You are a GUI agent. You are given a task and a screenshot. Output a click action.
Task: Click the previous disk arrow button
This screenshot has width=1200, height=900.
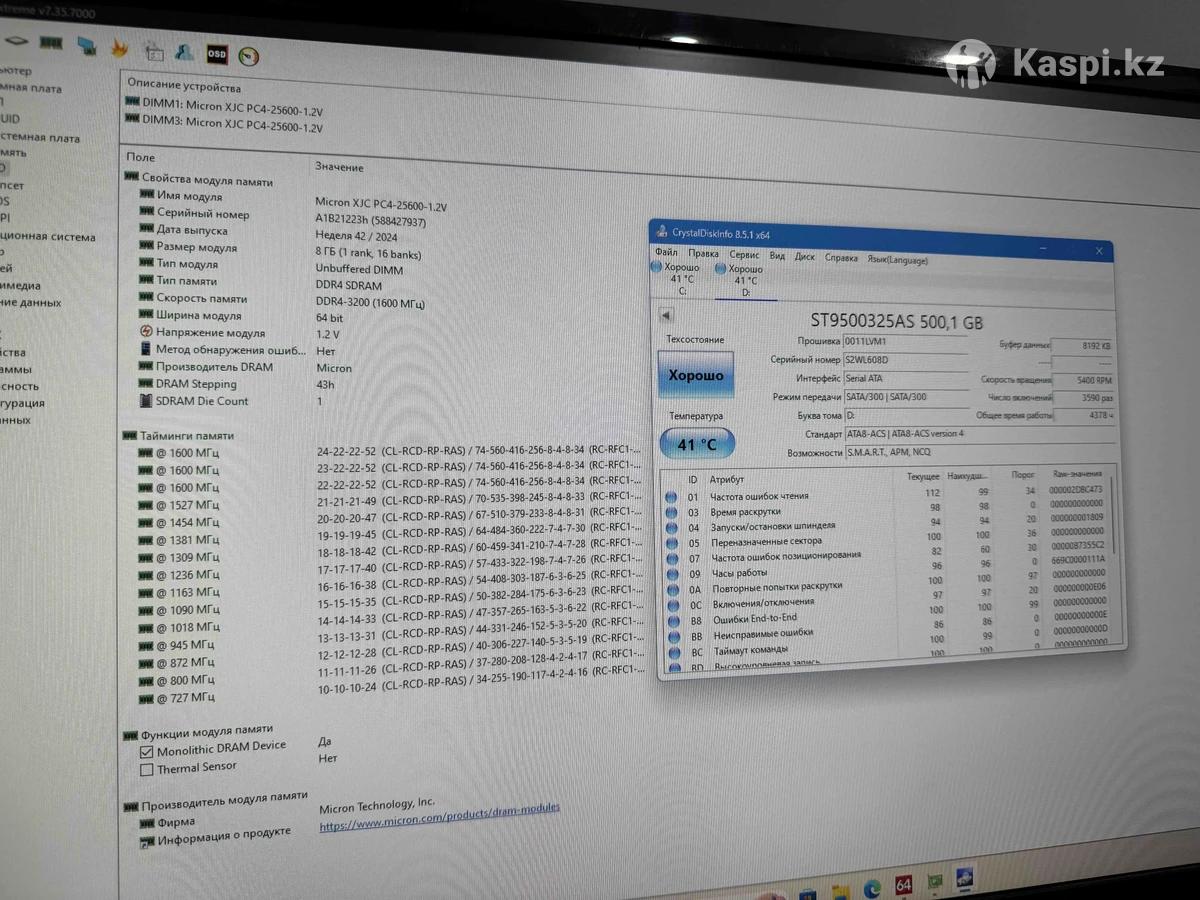point(666,316)
